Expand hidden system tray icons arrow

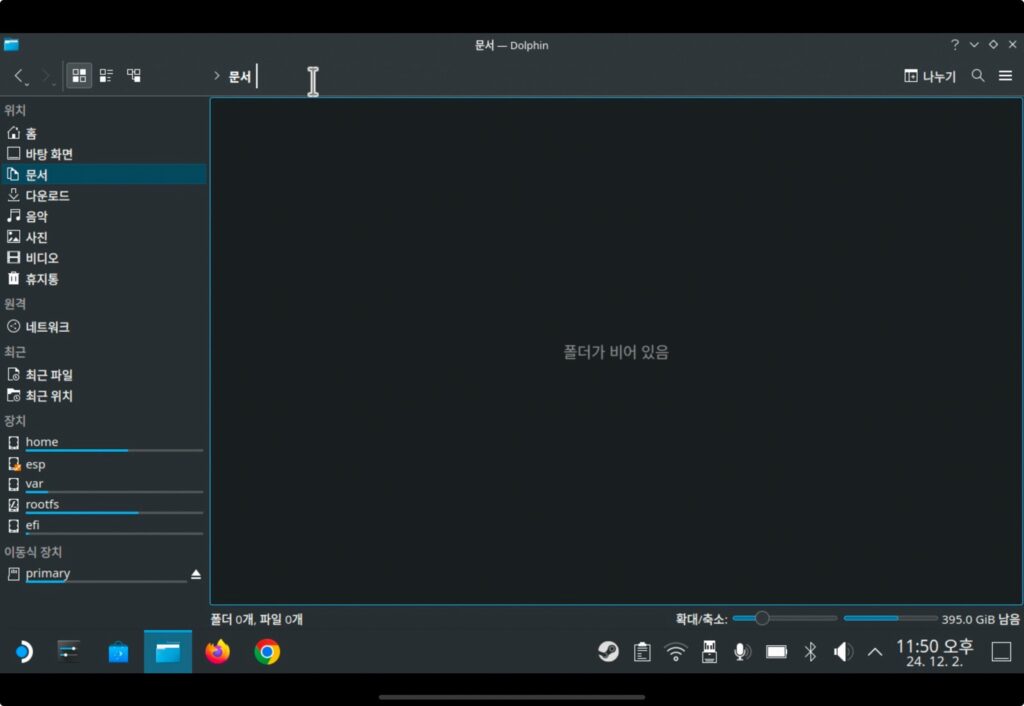875,652
